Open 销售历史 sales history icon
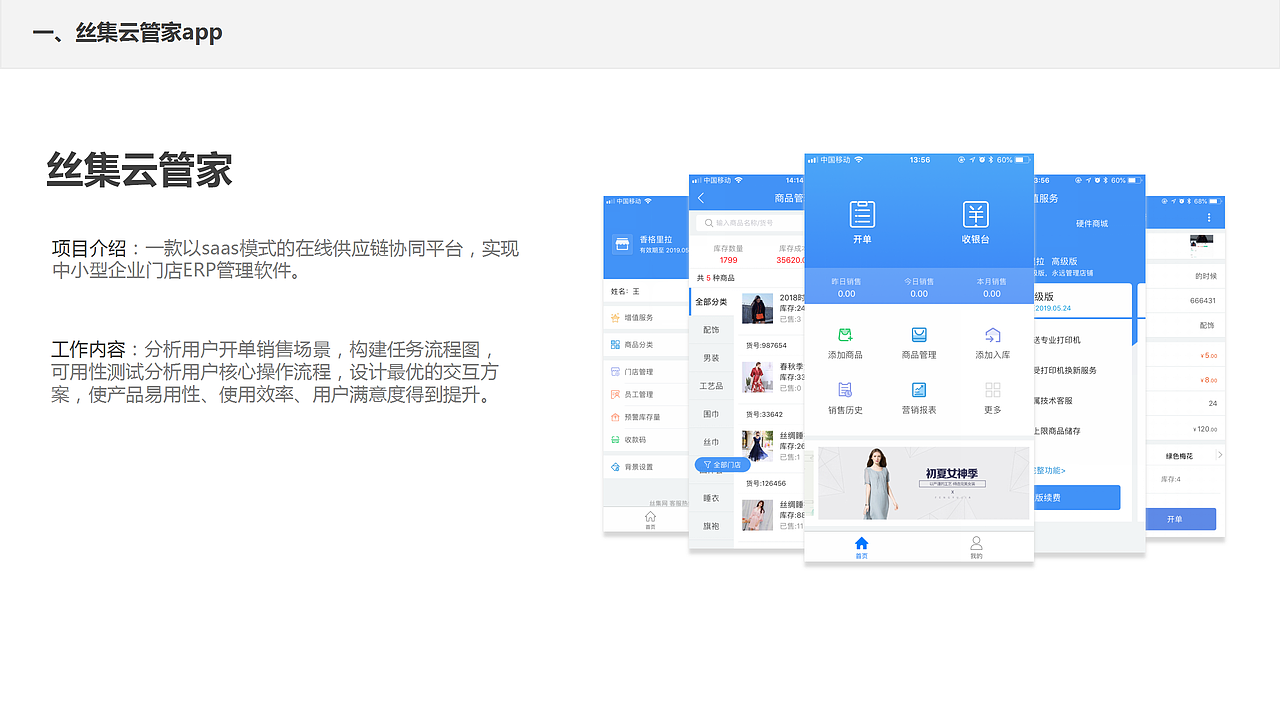 [x=845, y=390]
